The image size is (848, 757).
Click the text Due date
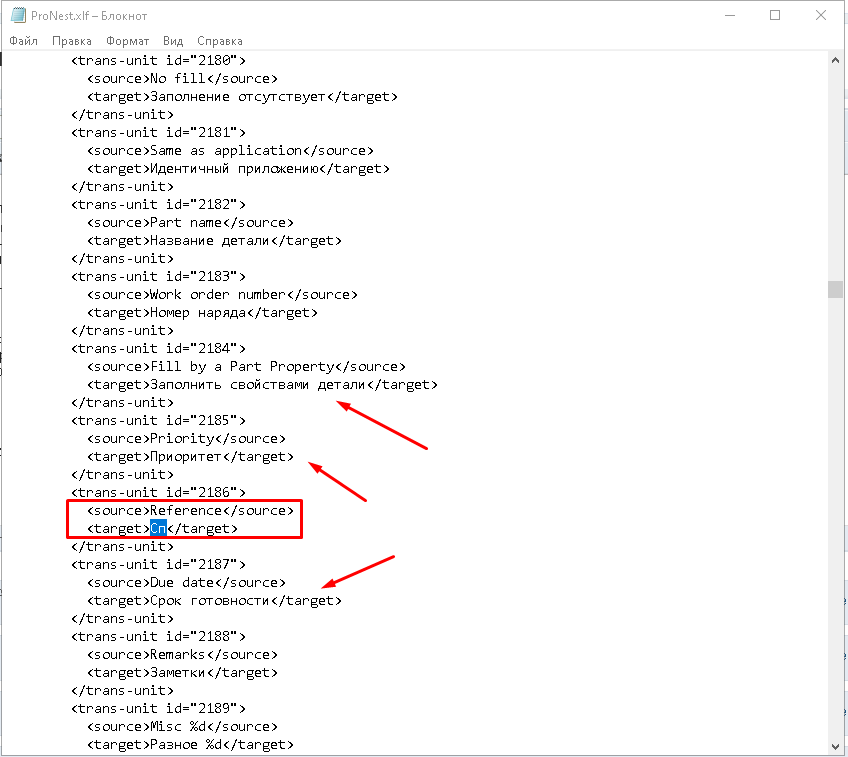[x=182, y=582]
